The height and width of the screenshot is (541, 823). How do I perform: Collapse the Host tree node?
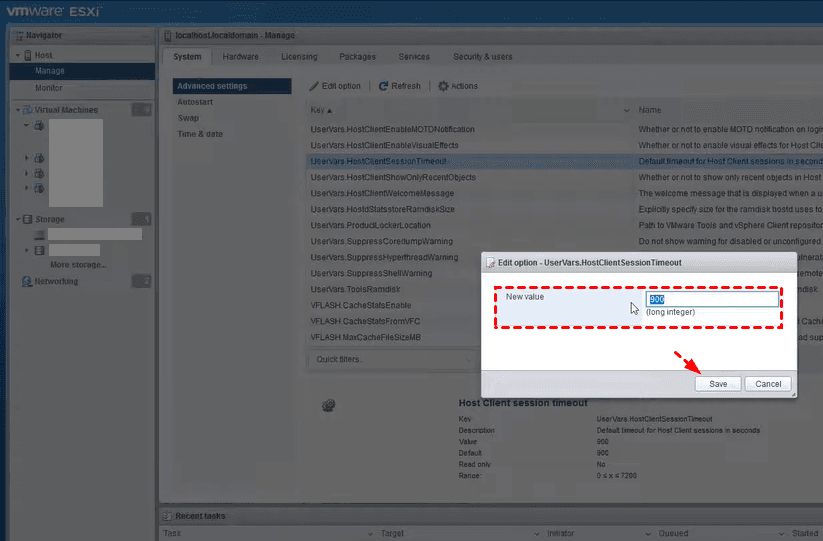tap(18, 55)
